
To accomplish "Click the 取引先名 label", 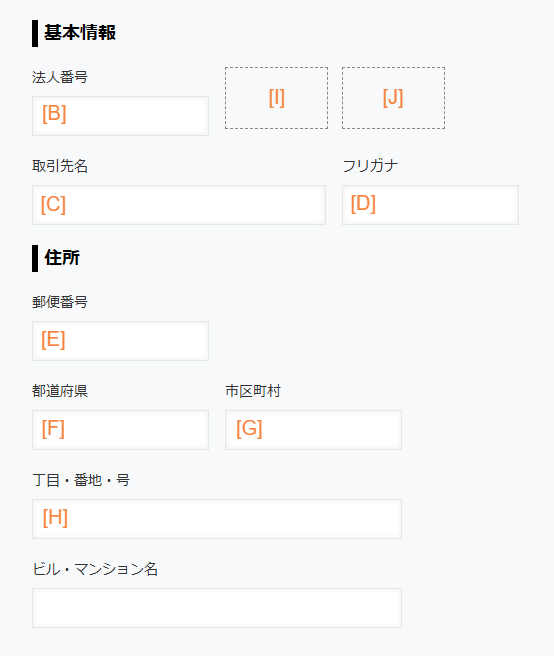I will pyautogui.click(x=60, y=166).
